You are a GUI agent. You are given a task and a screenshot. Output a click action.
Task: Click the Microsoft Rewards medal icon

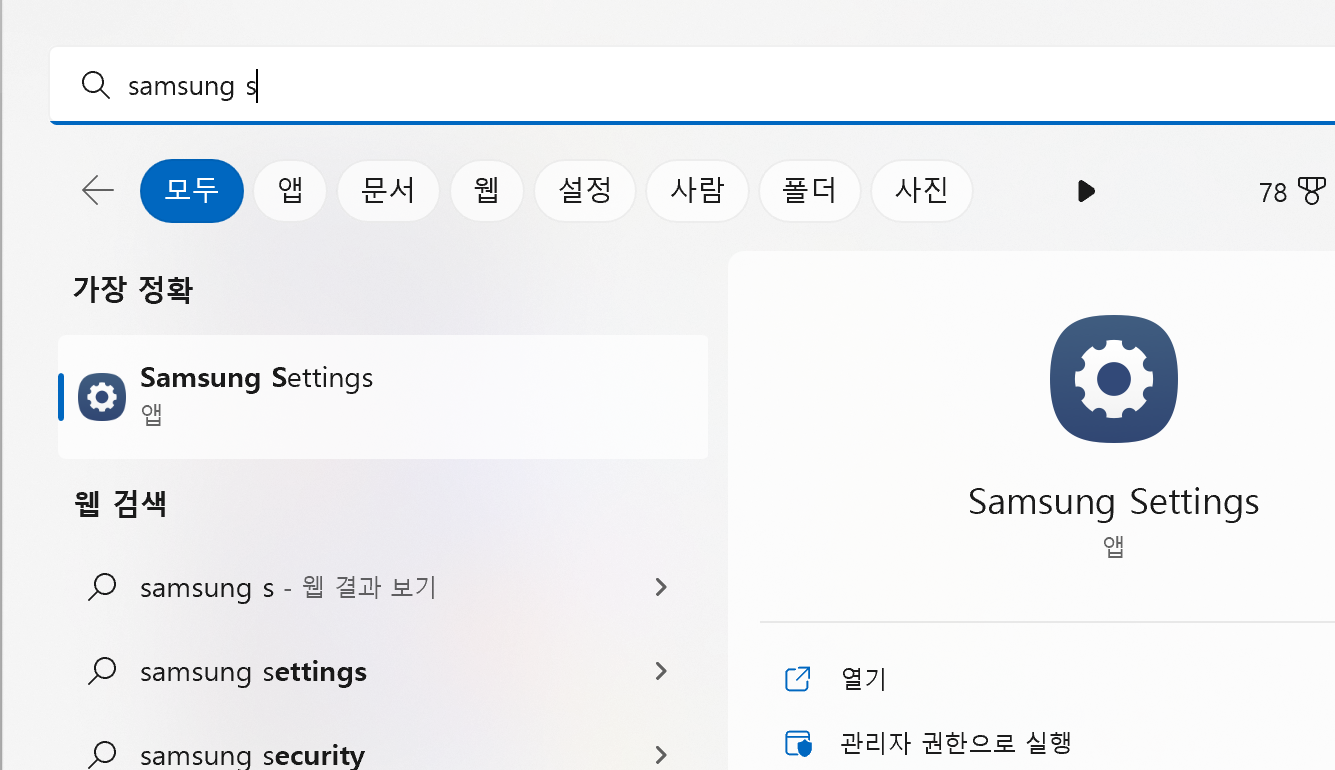click(x=1313, y=190)
